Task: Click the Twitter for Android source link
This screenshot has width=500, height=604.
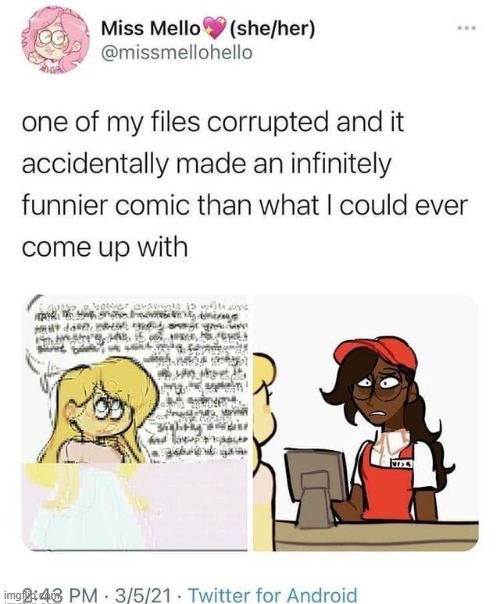Action: 272,595
